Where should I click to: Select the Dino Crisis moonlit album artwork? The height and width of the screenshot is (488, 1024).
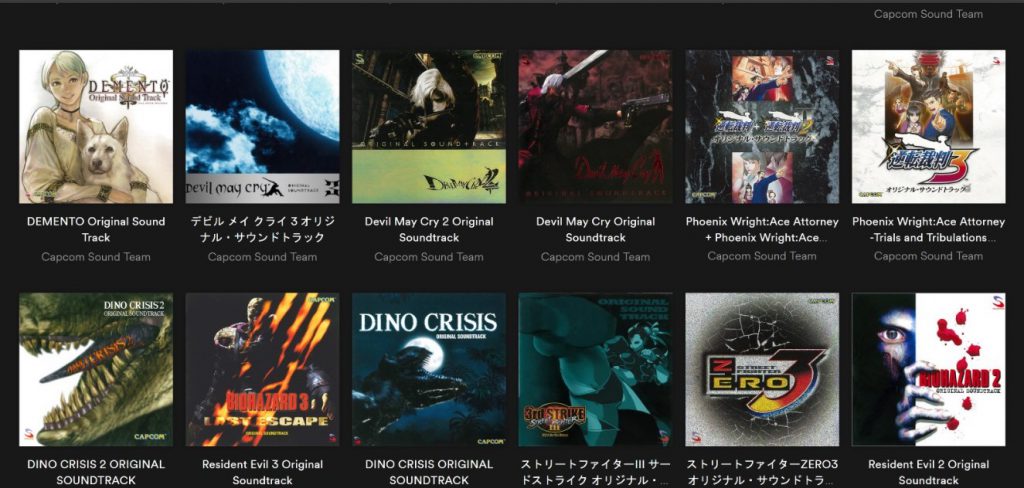pyautogui.click(x=429, y=370)
